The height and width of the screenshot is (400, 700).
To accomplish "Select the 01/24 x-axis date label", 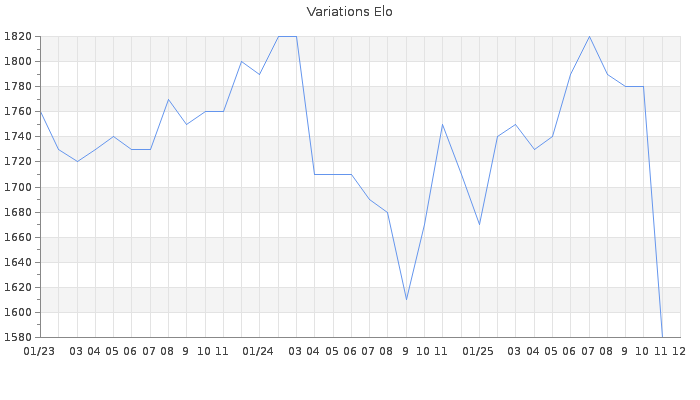I will click(x=259, y=351).
